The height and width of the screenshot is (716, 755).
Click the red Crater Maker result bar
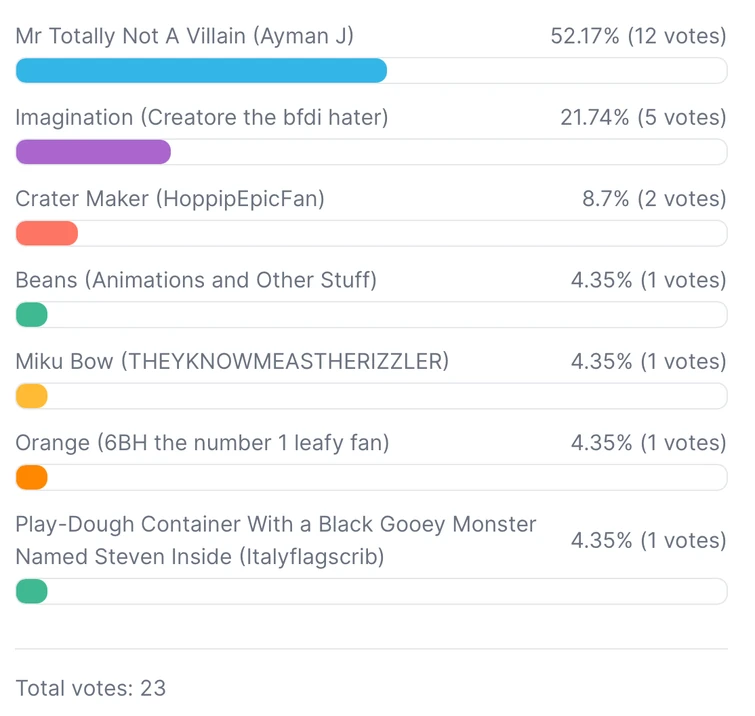47,233
